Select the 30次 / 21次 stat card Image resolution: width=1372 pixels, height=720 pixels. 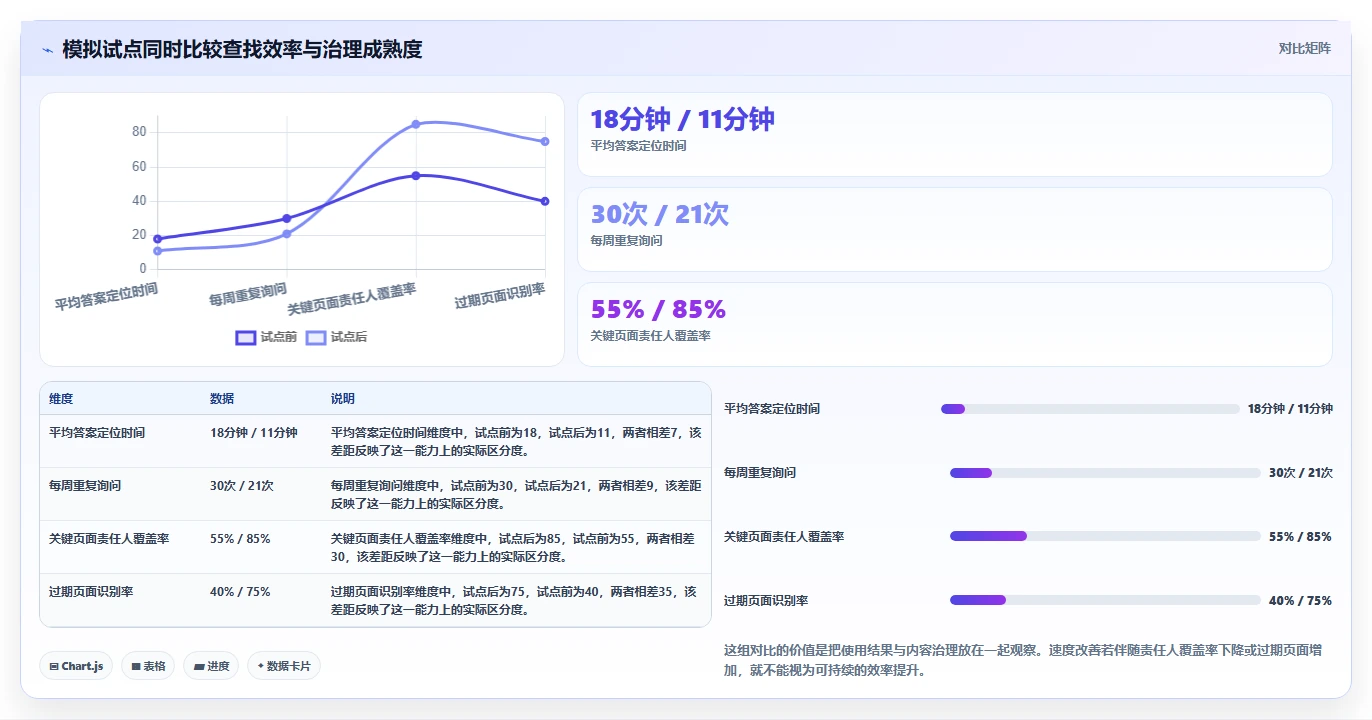955,230
